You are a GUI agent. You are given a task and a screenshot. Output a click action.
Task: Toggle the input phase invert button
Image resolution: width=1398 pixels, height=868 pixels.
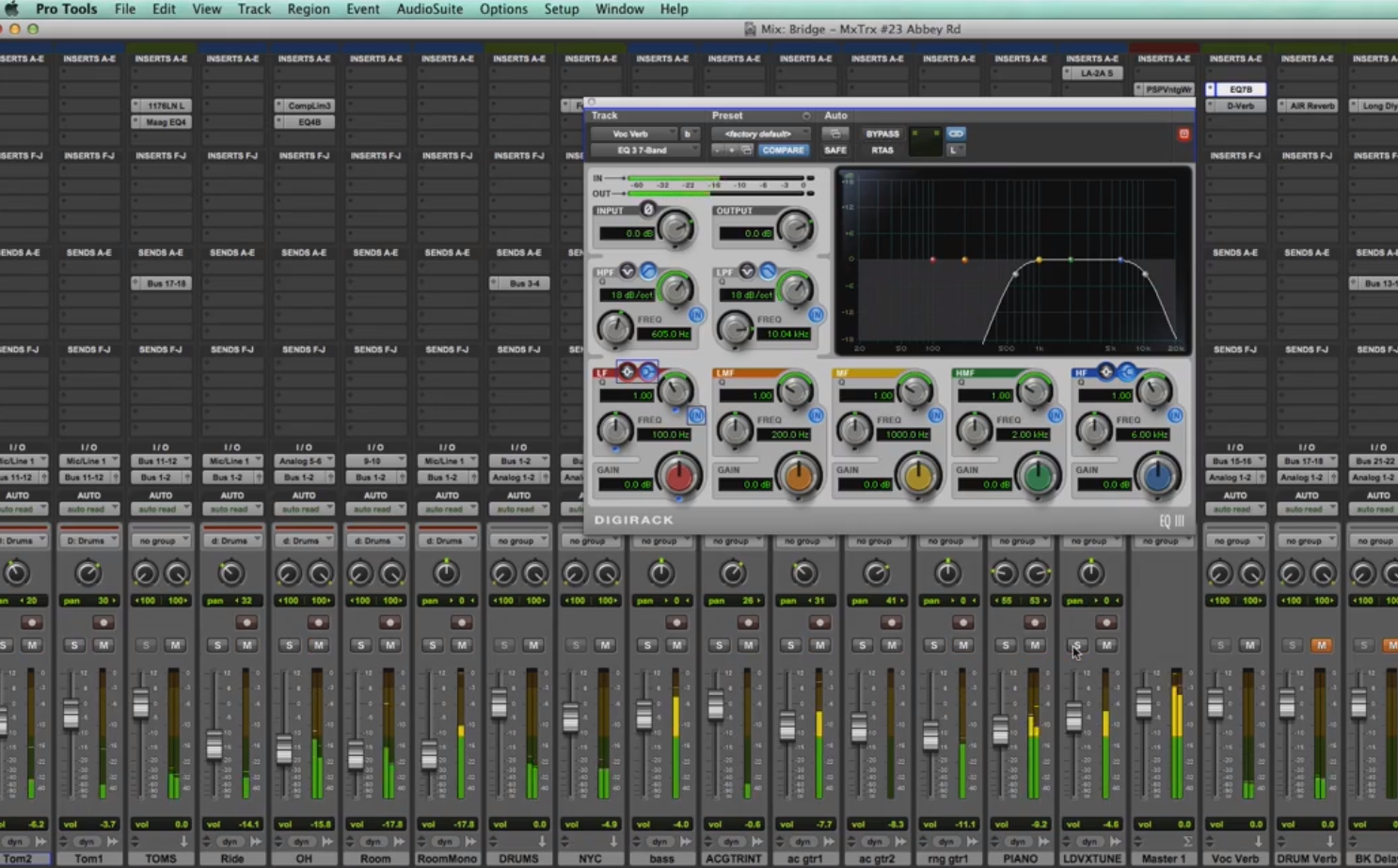647,210
